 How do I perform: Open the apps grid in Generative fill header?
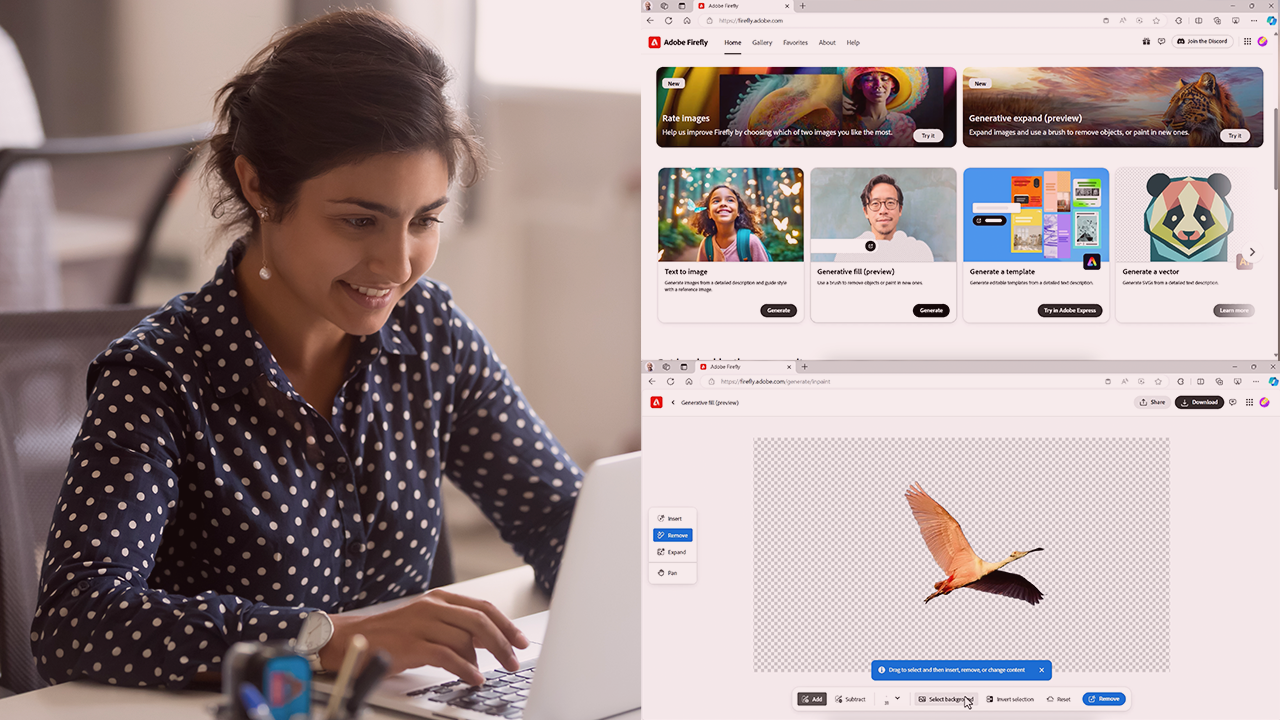[x=1249, y=402]
